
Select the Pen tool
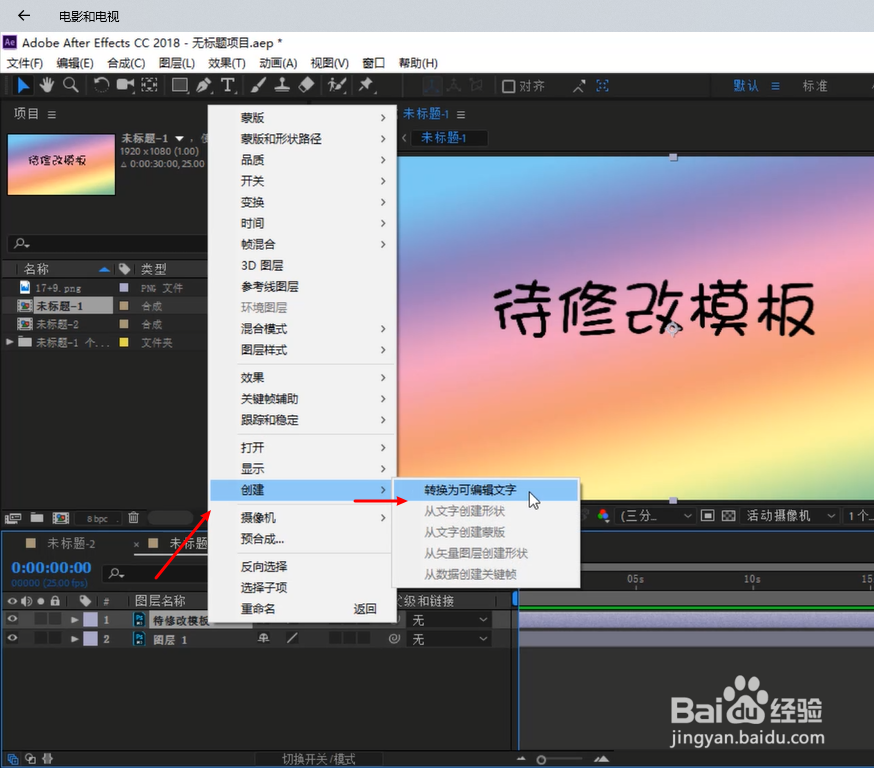click(x=203, y=85)
